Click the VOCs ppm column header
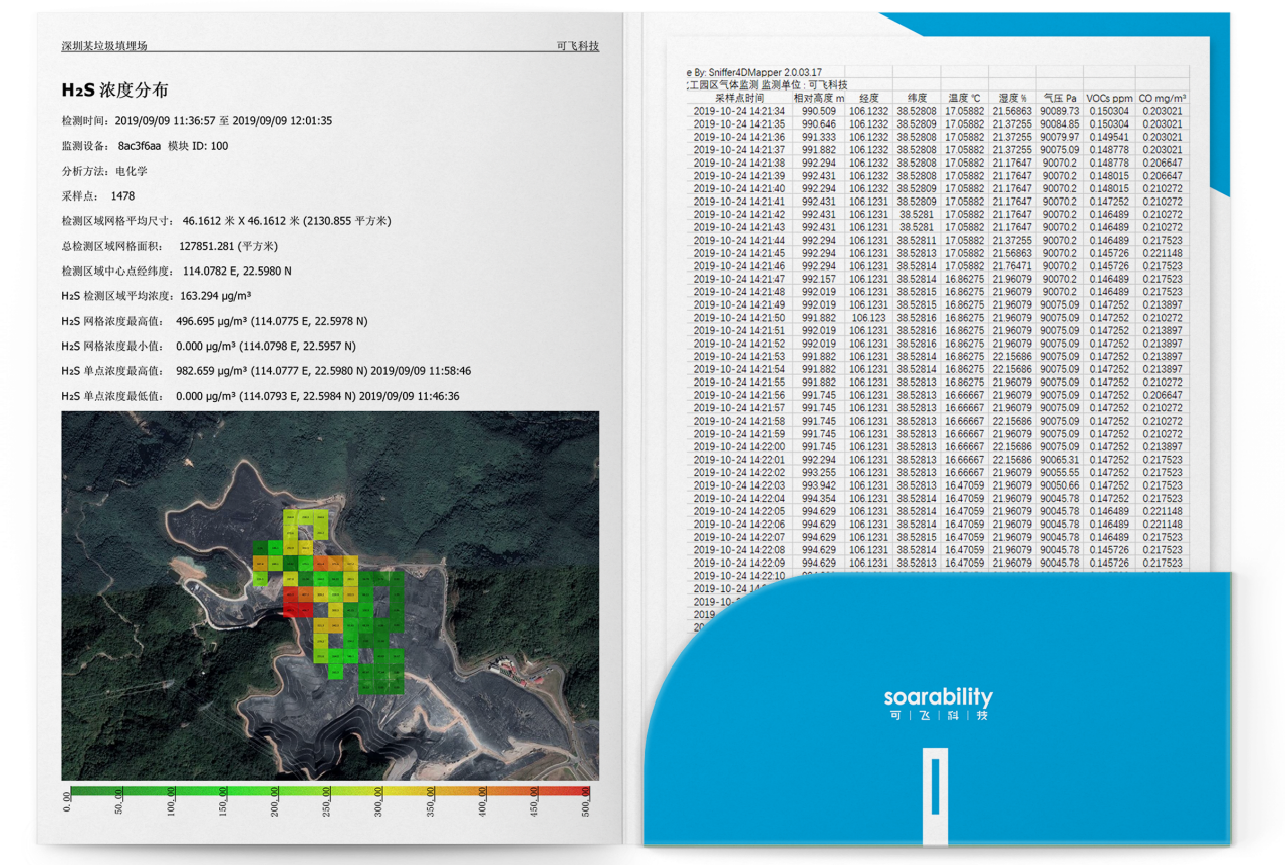The image size is (1286, 865). (1109, 98)
